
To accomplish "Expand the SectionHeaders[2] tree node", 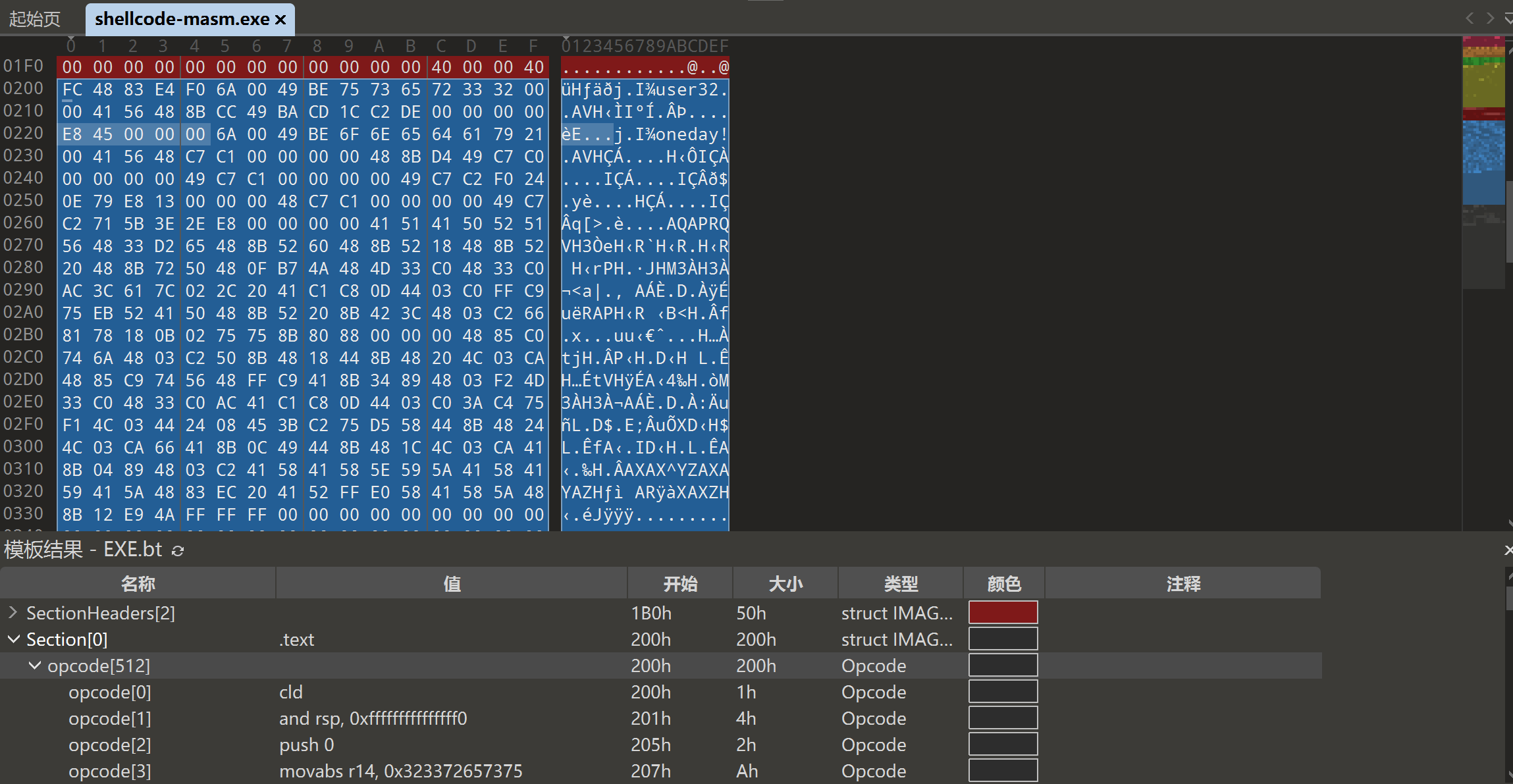I will tap(13, 613).
